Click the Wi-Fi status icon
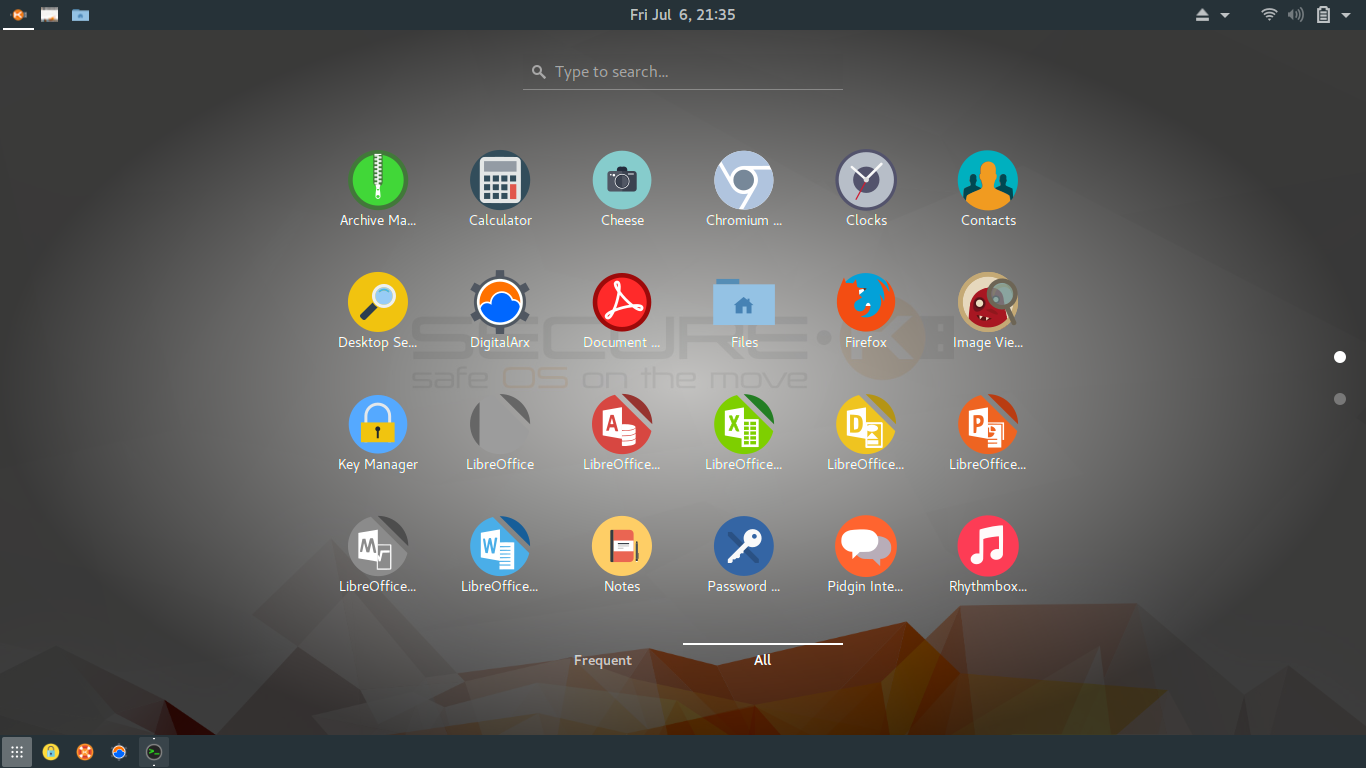 pos(1270,14)
